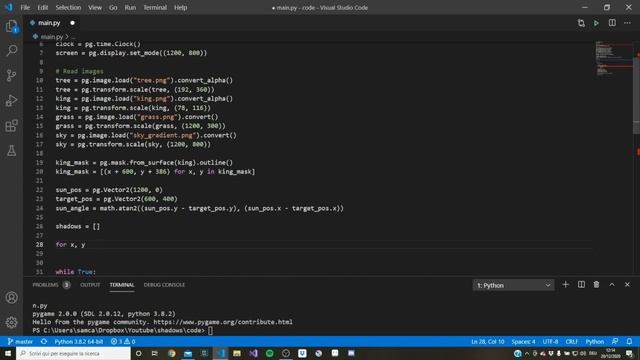
Task: Open the Terminal menu
Action: pyautogui.click(x=155, y=7)
